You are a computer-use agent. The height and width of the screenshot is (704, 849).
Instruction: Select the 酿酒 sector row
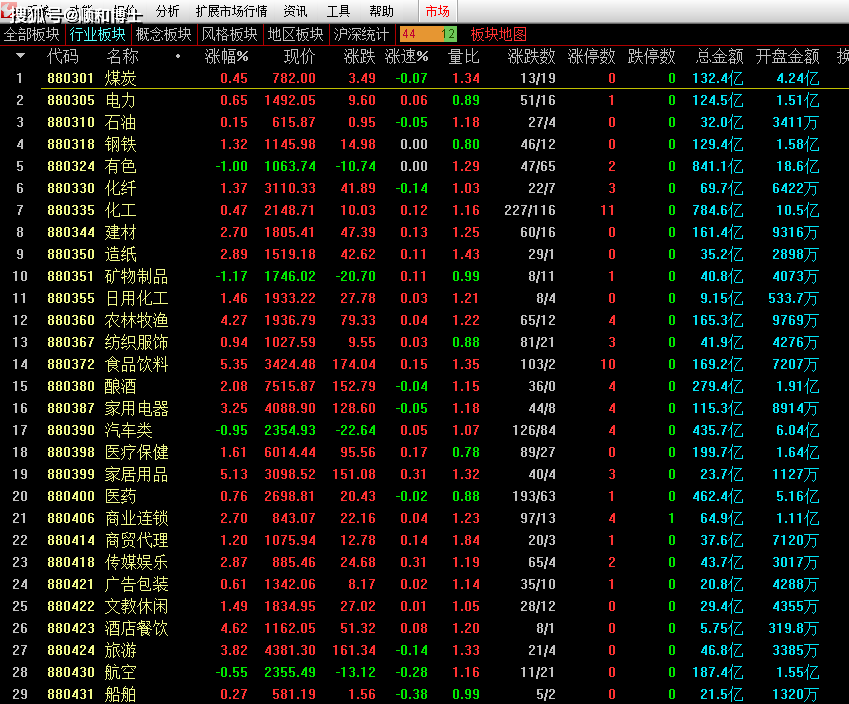pyautogui.click(x=121, y=386)
